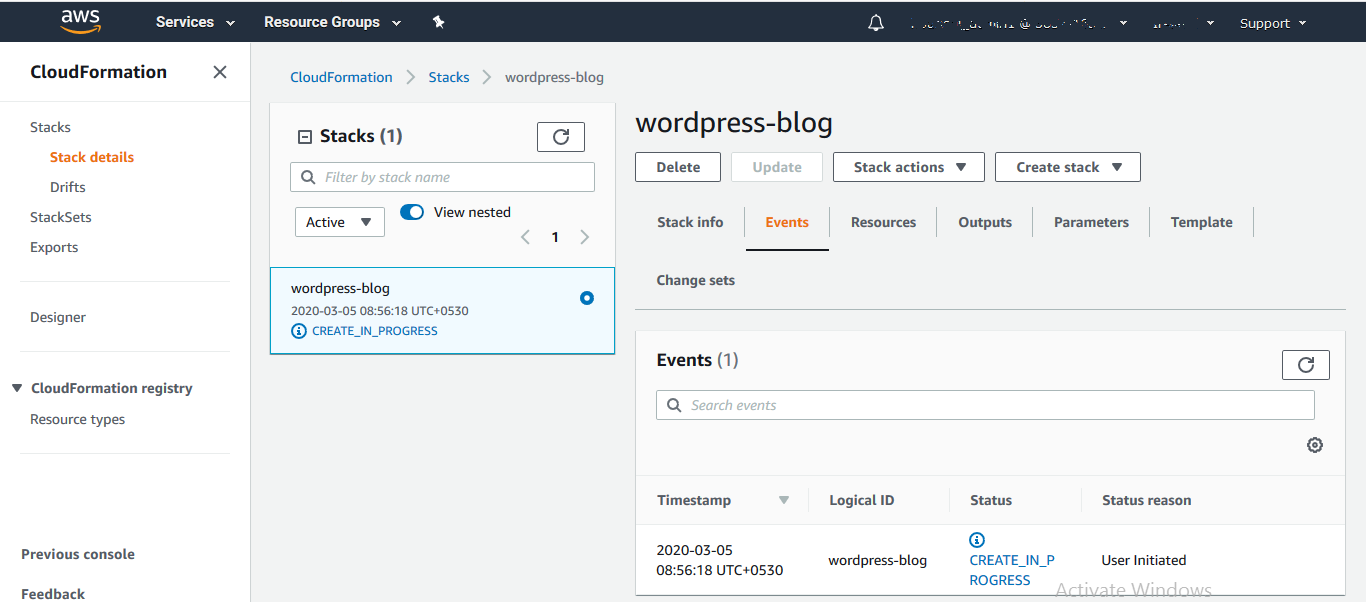Image resolution: width=1366 pixels, height=602 pixels.
Task: Click the AWS logo home icon
Action: (81, 21)
